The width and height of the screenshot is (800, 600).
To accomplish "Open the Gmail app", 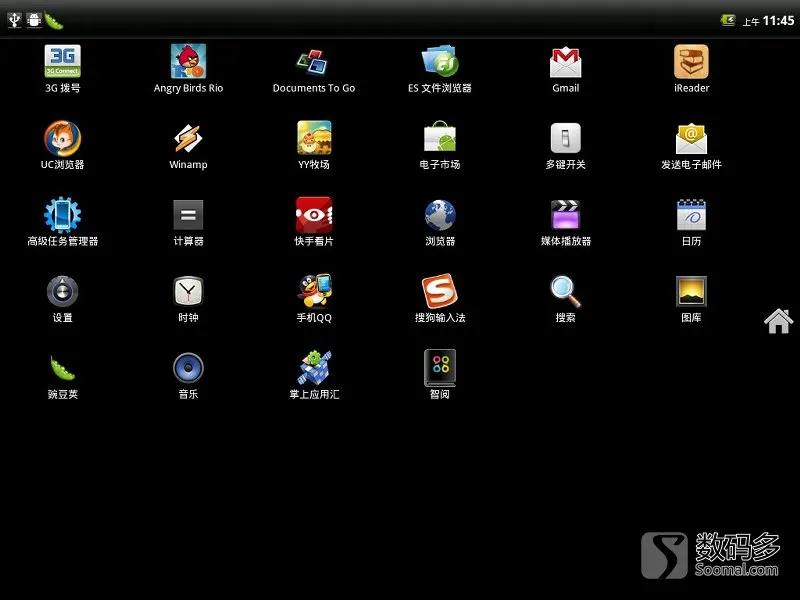I will [565, 69].
